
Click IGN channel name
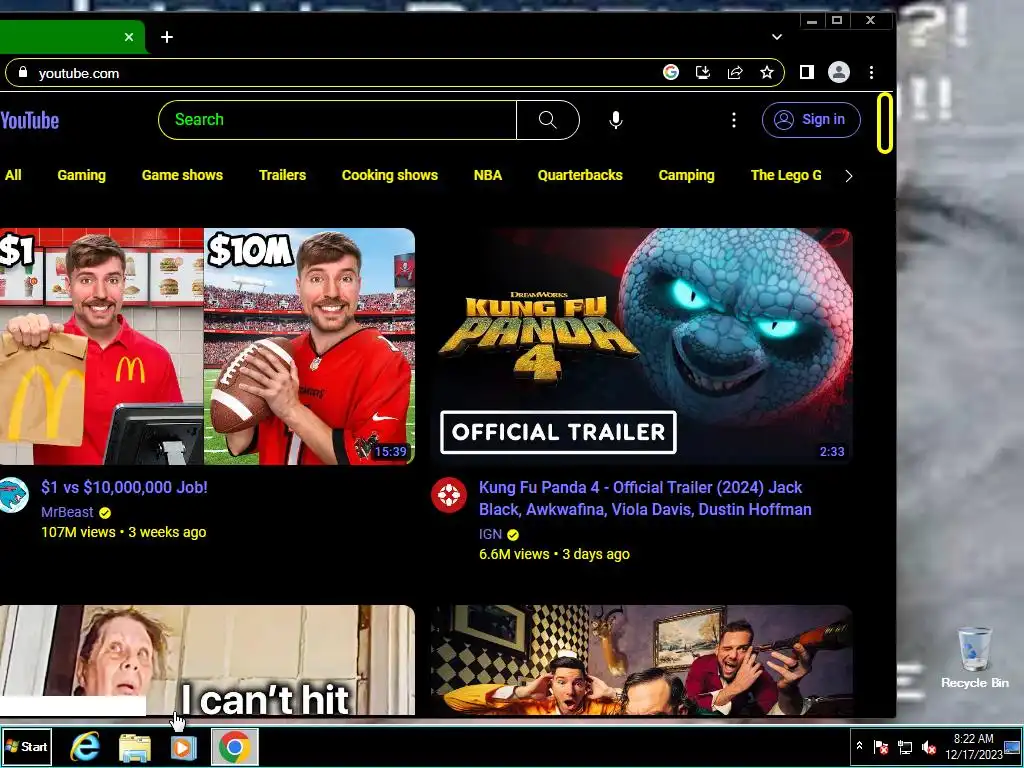click(x=490, y=534)
